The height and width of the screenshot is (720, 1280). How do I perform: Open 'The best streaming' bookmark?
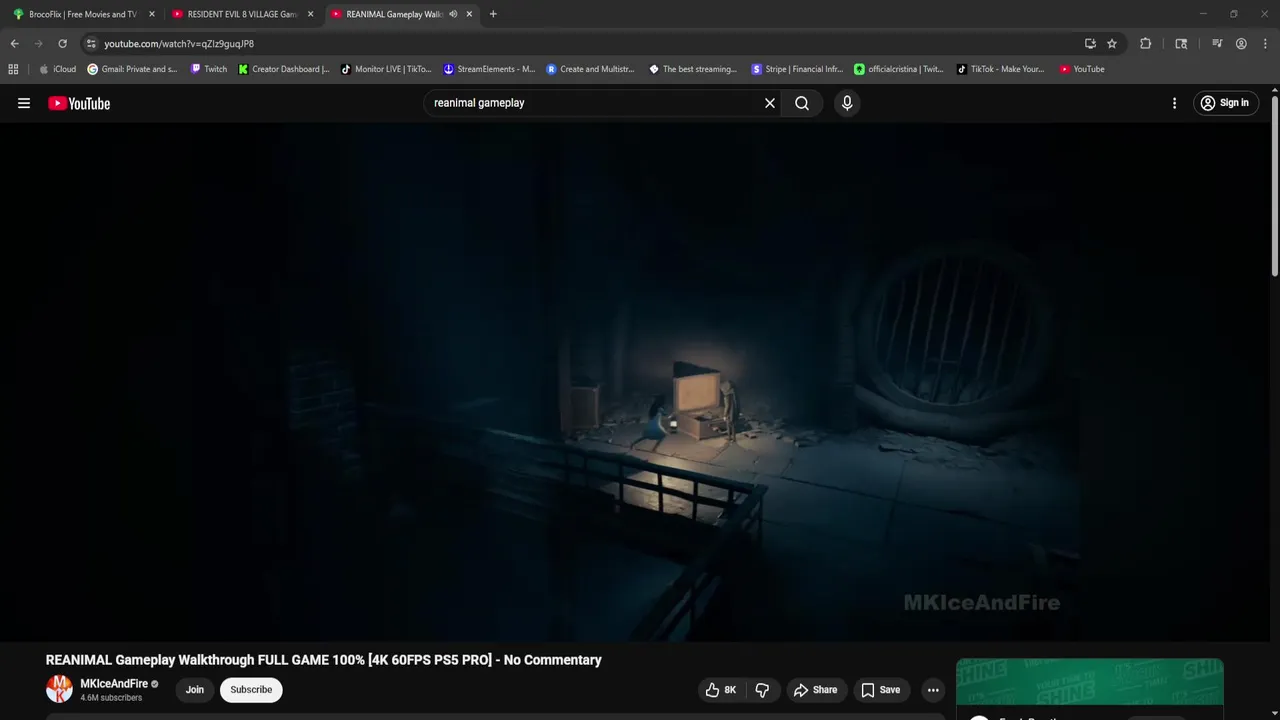click(693, 69)
